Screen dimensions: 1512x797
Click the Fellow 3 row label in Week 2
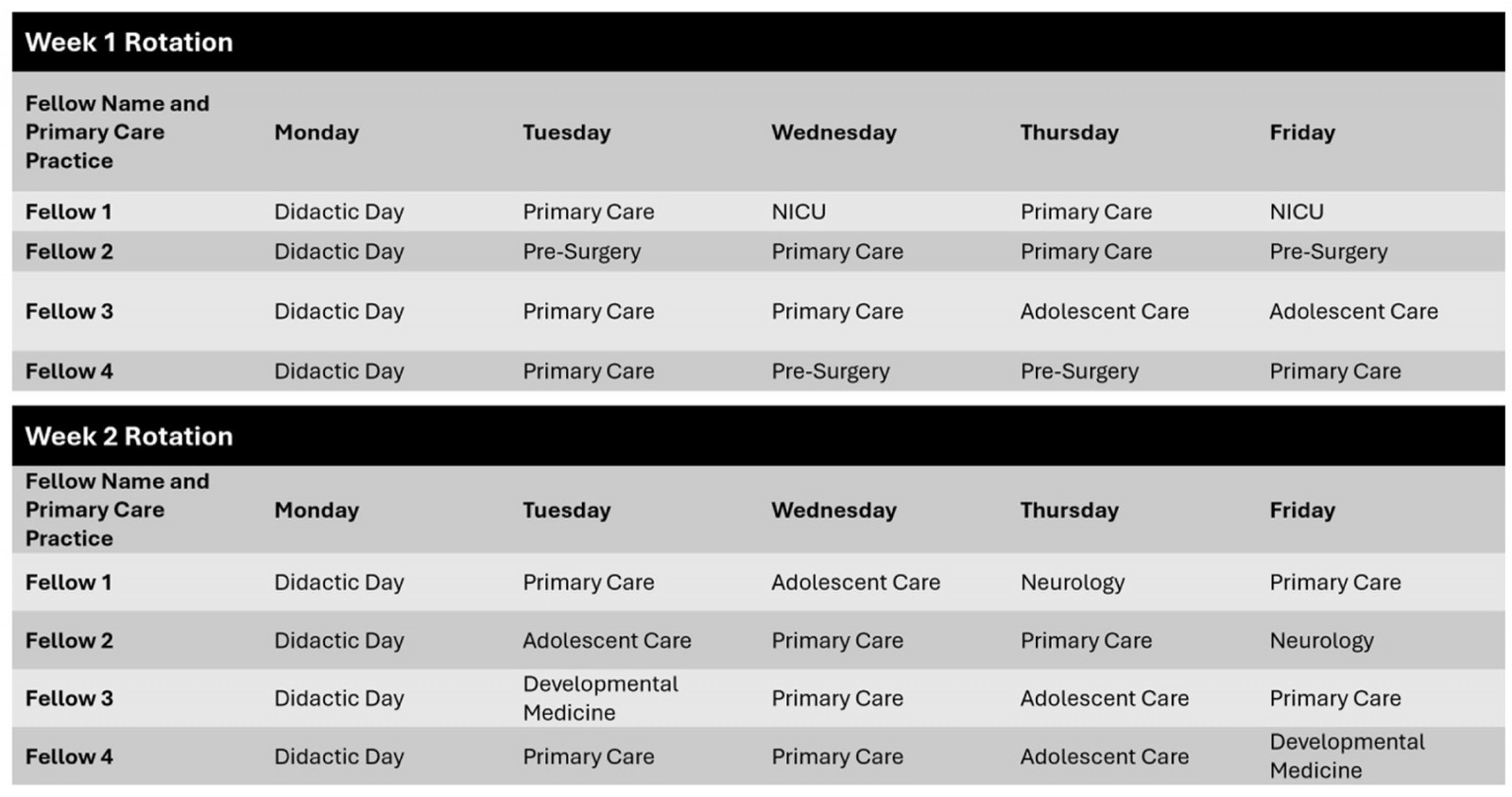click(x=69, y=699)
